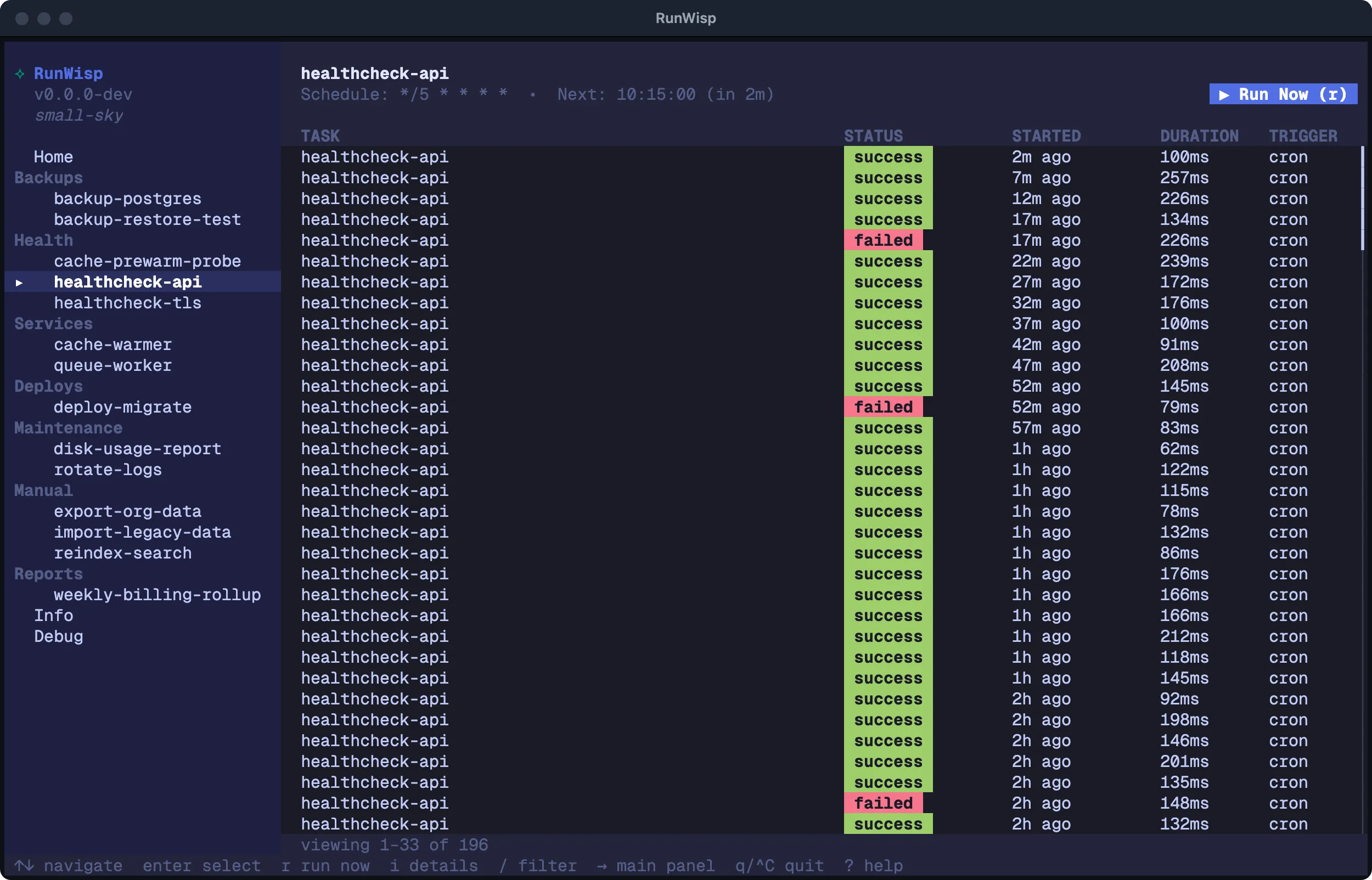The height and width of the screenshot is (880, 1372).
Task: Open the run started 2m ago
Action: [820, 156]
